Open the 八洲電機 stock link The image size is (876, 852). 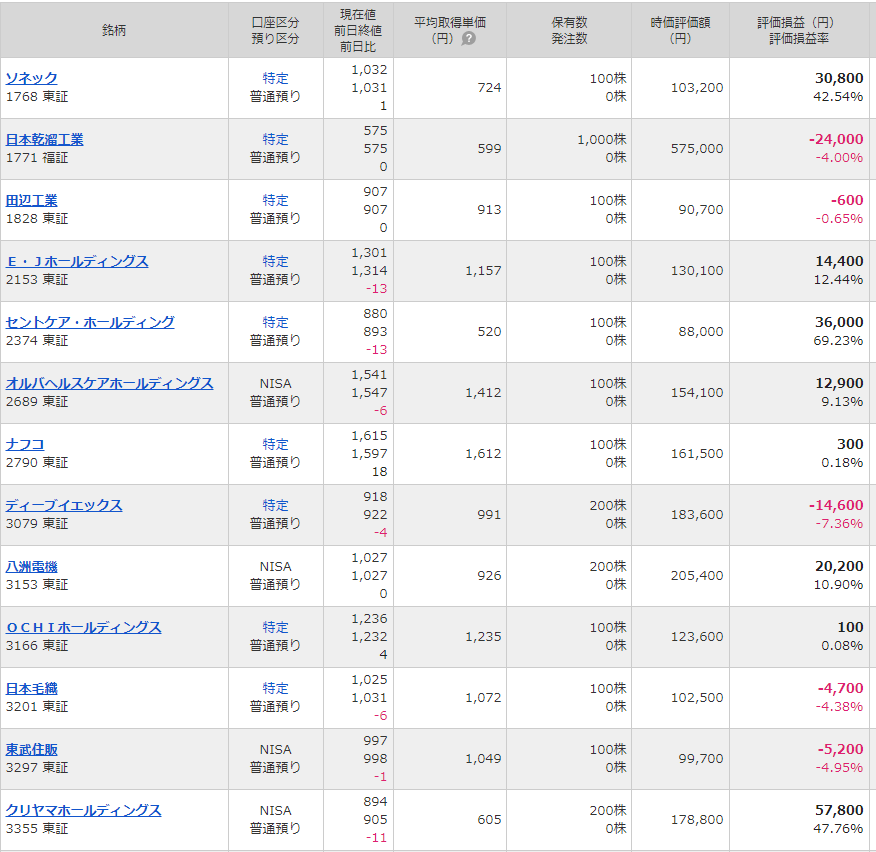point(31,566)
